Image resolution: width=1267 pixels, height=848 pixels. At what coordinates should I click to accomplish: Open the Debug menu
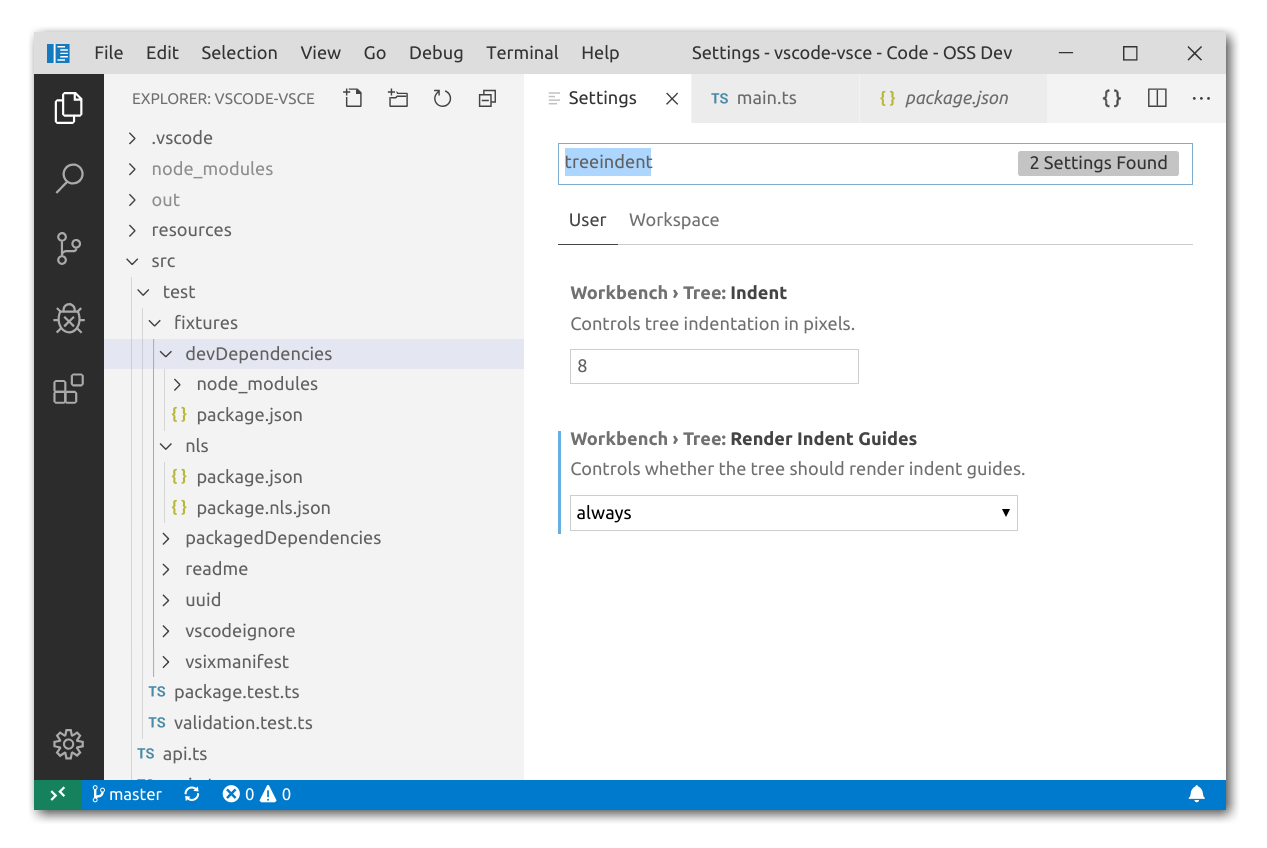(435, 52)
